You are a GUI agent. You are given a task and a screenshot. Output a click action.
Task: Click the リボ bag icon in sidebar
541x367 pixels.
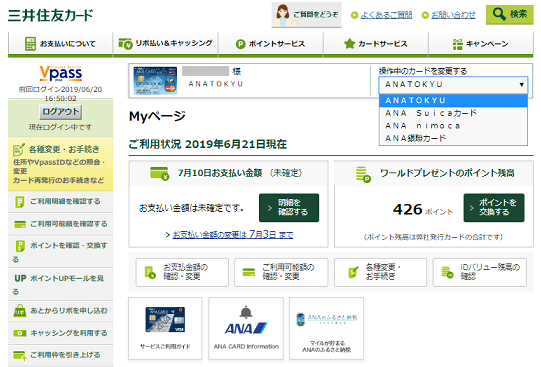(20, 310)
